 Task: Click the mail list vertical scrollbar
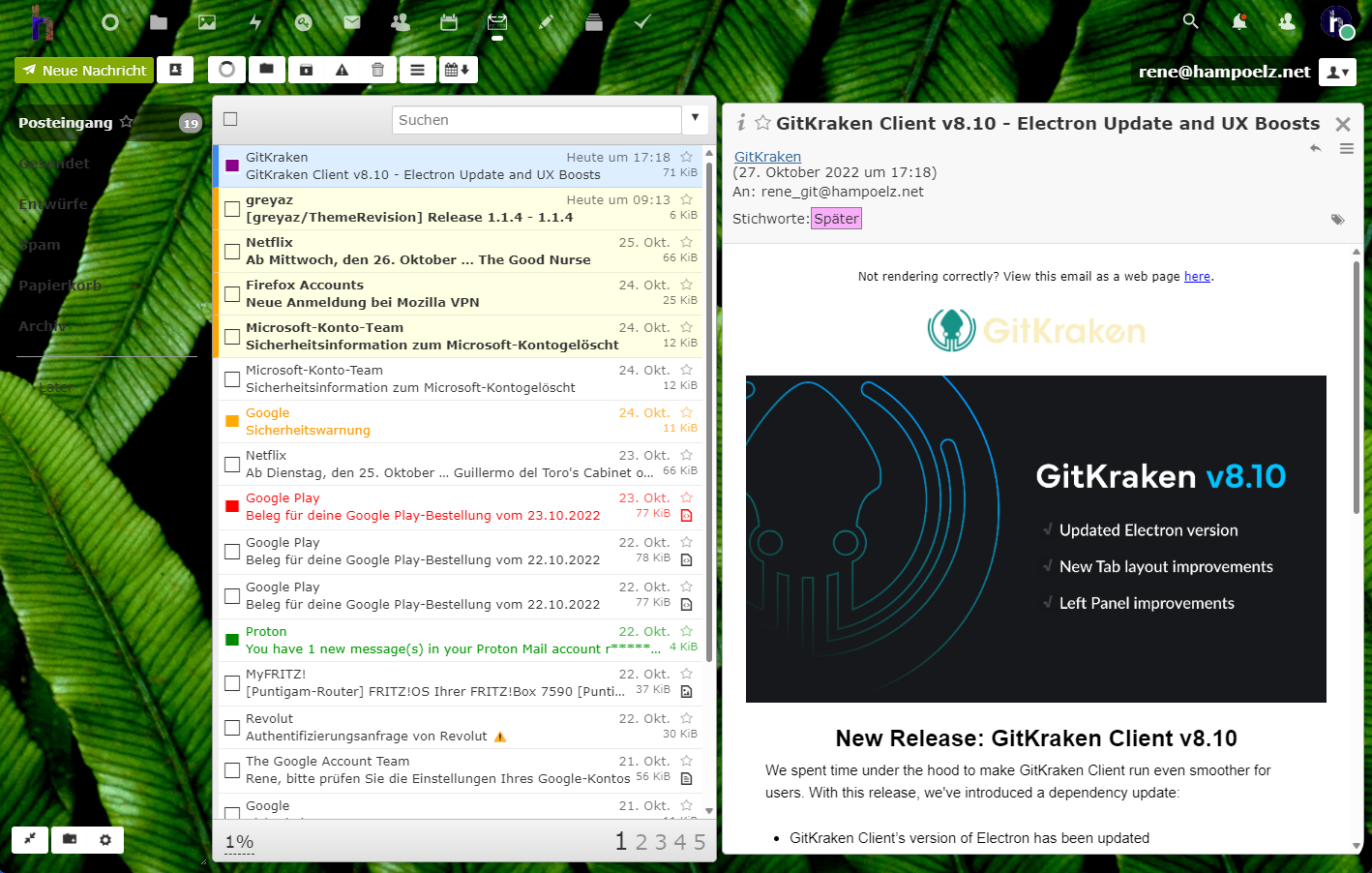pos(709,411)
